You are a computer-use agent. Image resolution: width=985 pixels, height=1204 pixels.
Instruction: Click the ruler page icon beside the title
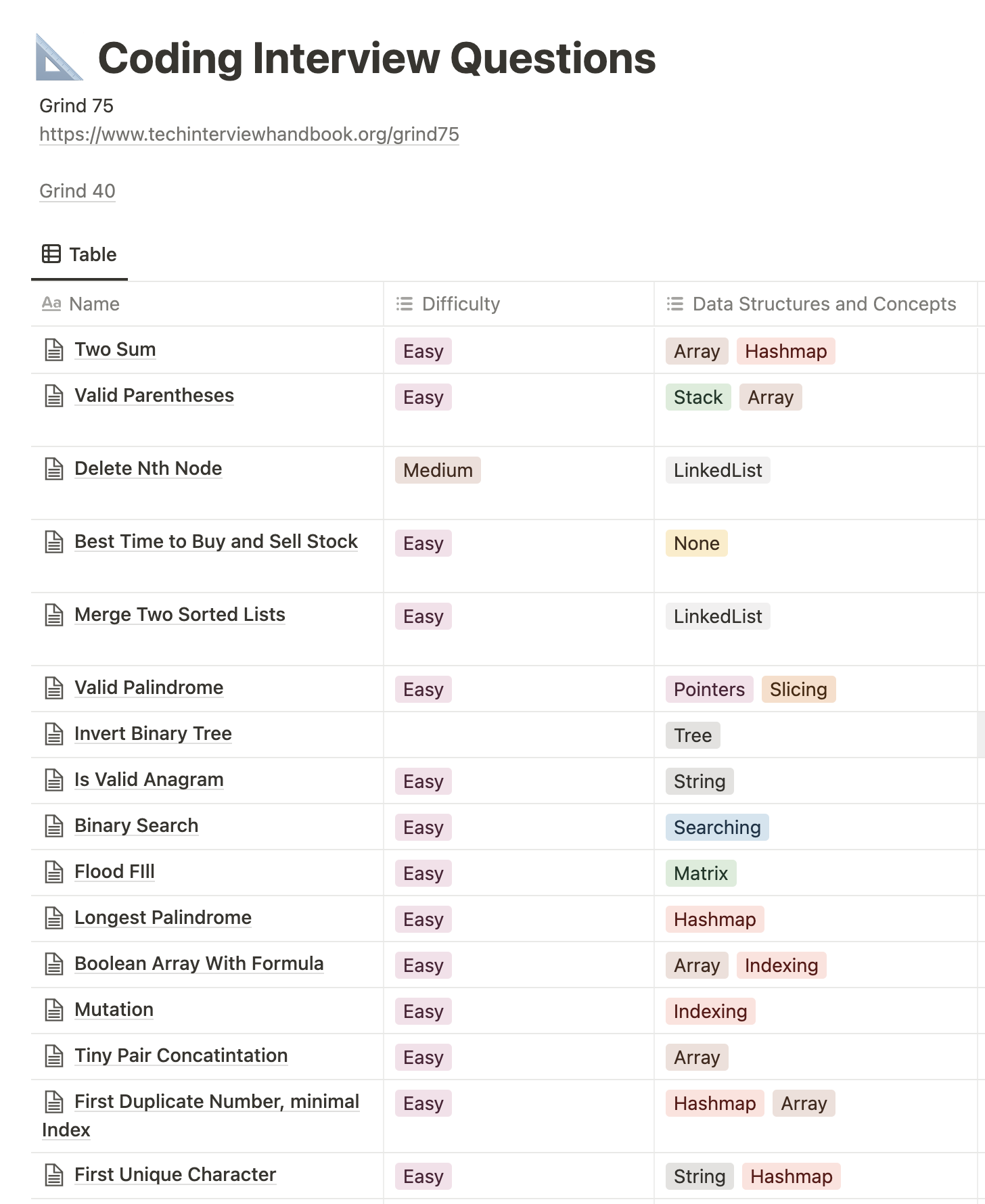(x=59, y=57)
